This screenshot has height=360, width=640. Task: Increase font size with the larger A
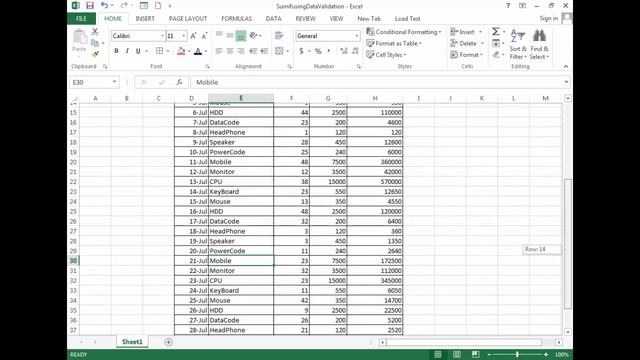193,36
